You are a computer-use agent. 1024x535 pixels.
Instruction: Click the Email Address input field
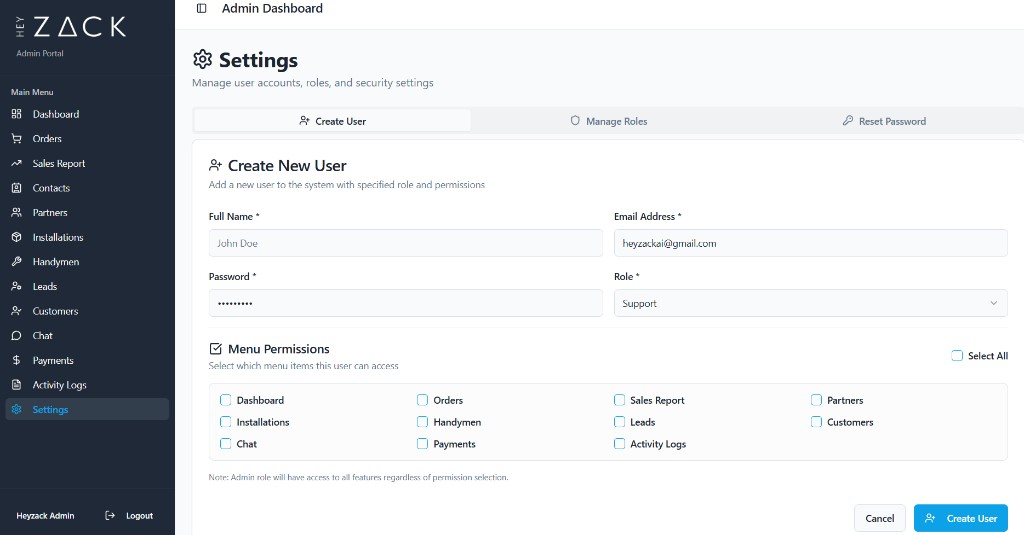[x=810, y=243]
